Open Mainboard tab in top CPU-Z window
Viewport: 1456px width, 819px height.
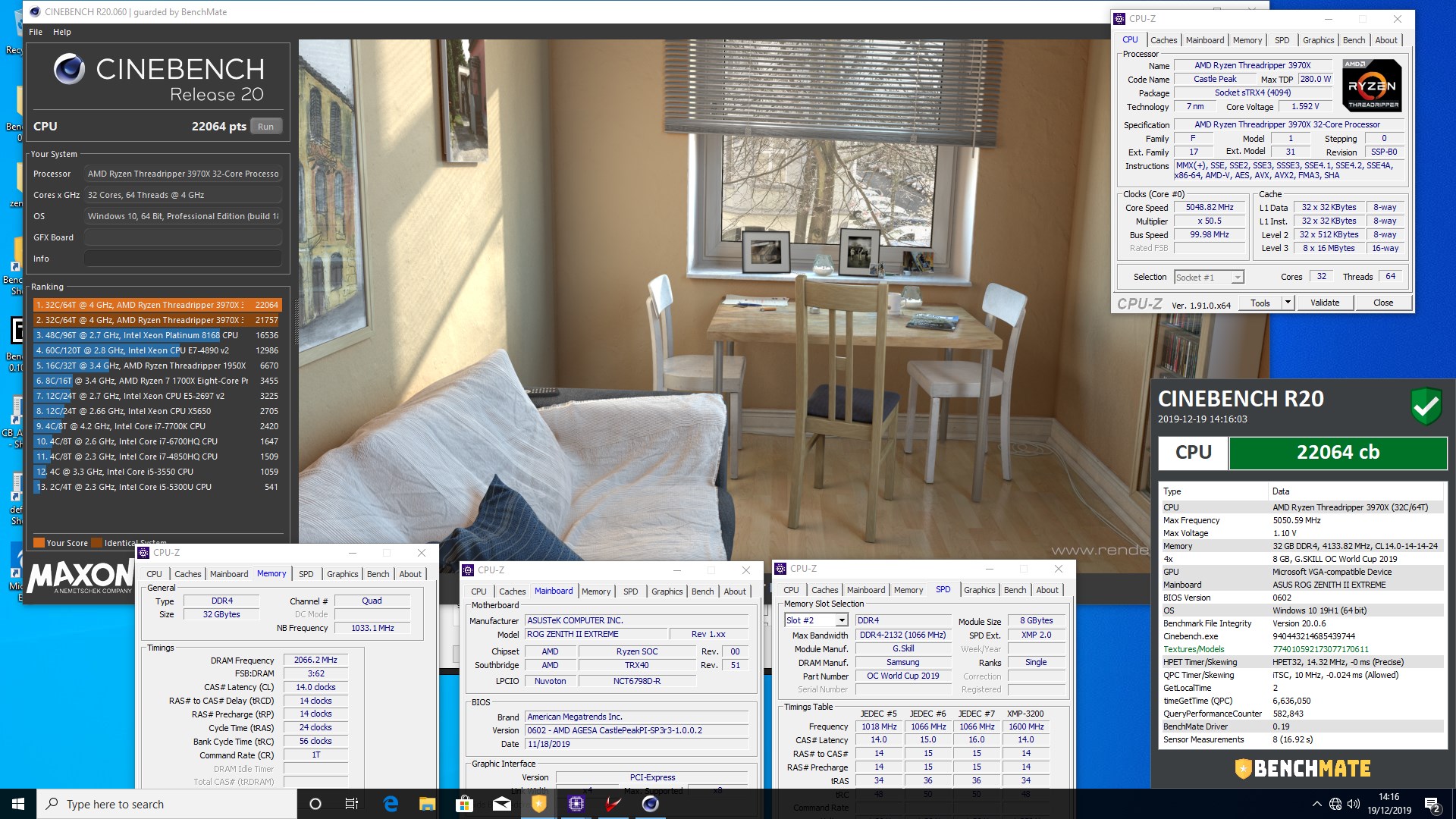(1205, 40)
